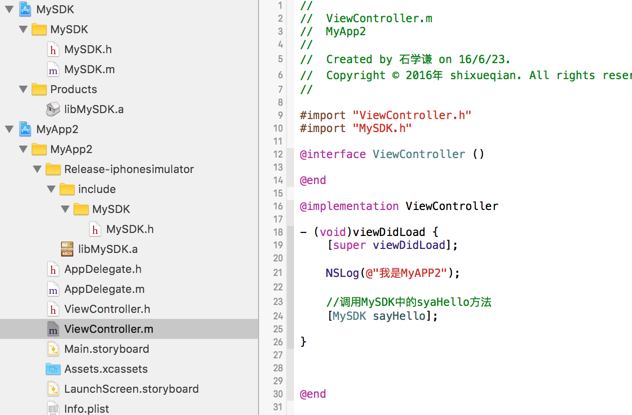Collapse the MySDK folder inside include
The width and height of the screenshot is (632, 415).
(x=65, y=209)
